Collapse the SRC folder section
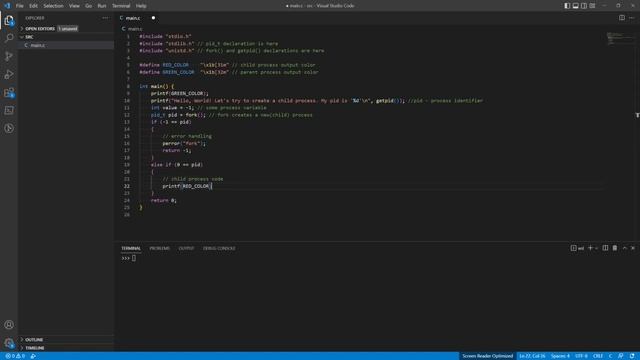Screen dimensions: 640x360 coord(29,37)
